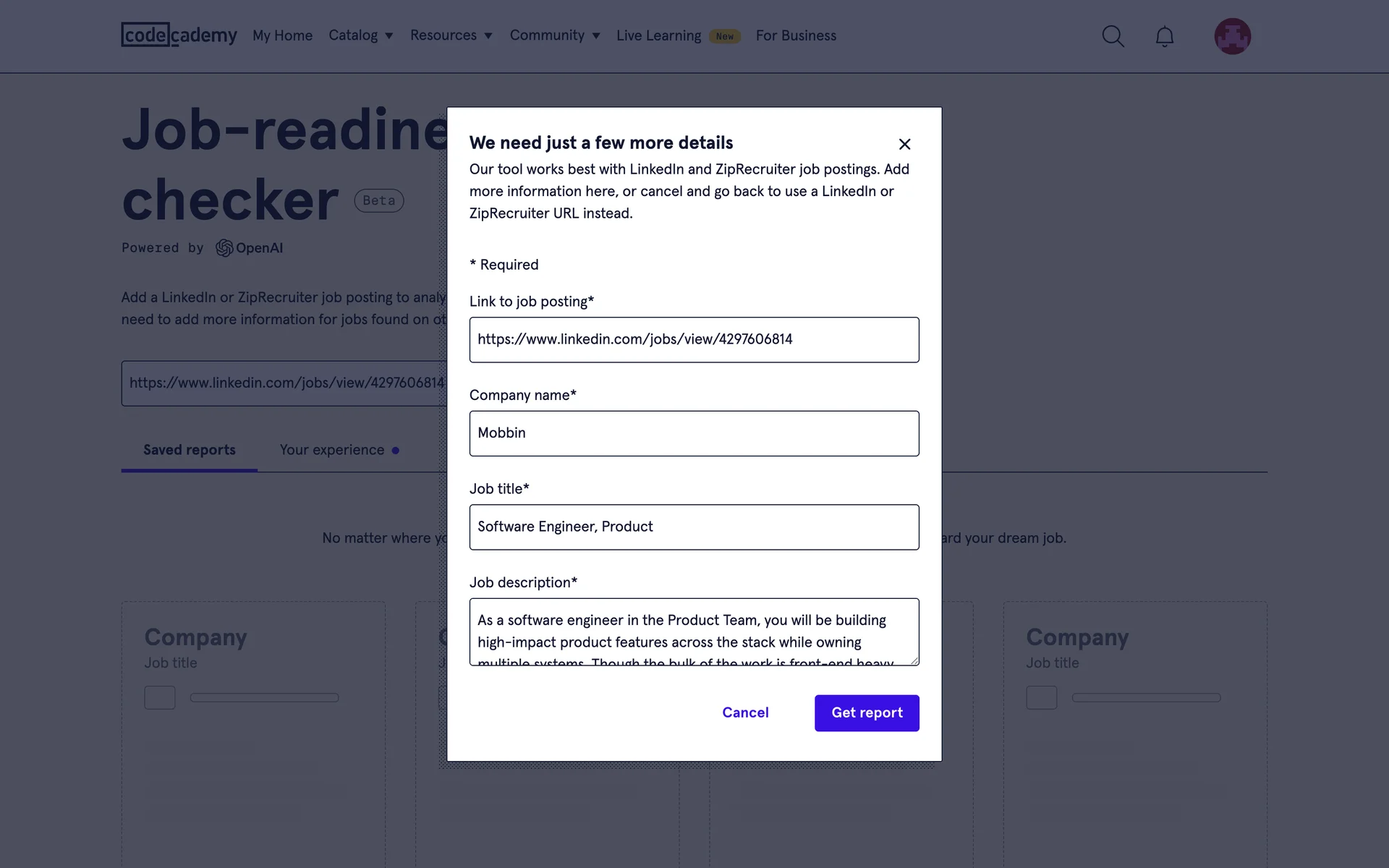Viewport: 1389px width, 868px height.
Task: Open the notifications bell
Action: [1164, 36]
